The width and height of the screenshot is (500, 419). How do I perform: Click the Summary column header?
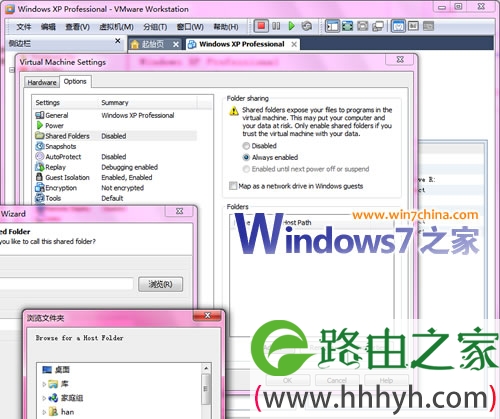(115, 103)
